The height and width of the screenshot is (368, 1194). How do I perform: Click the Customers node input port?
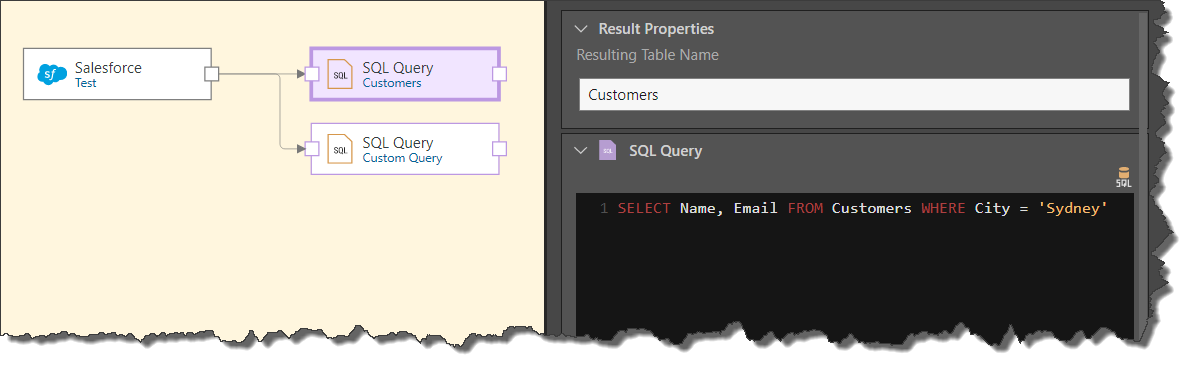point(311,74)
